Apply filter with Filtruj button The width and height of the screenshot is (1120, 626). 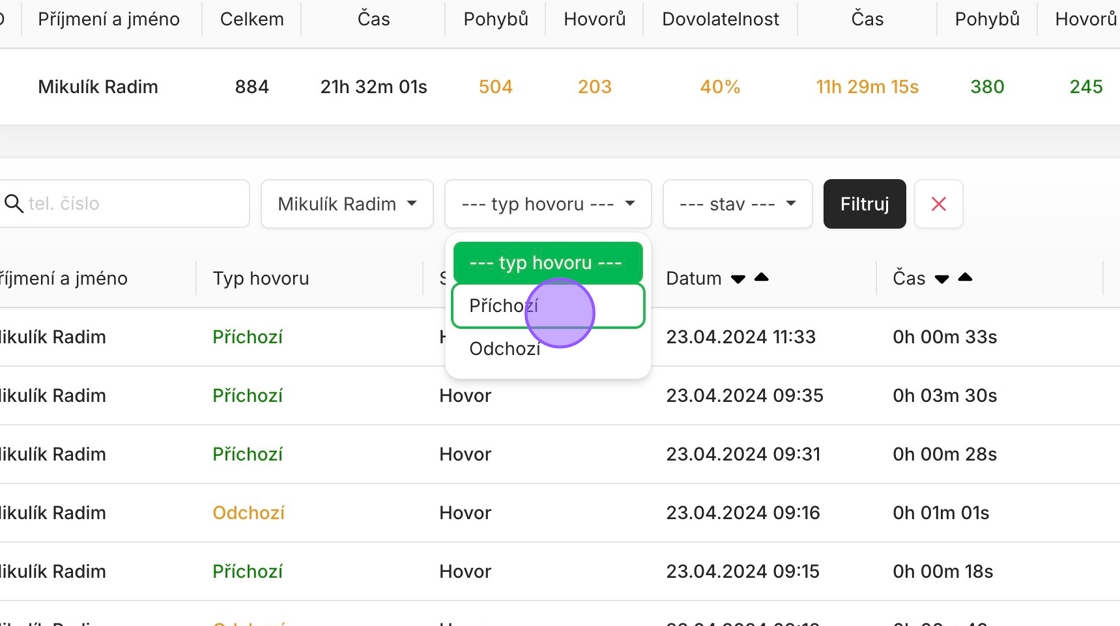coord(864,204)
